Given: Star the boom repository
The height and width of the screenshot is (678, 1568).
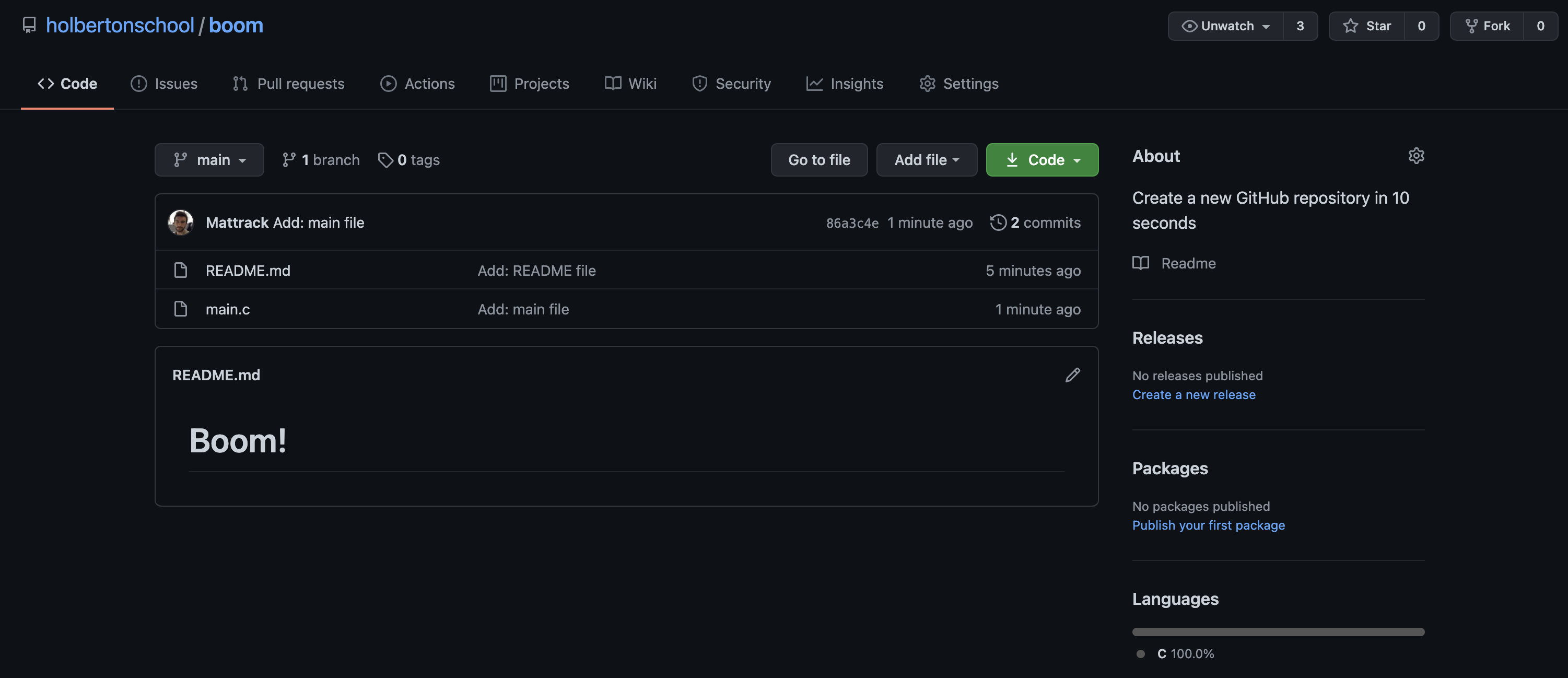Looking at the screenshot, I should [x=1366, y=26].
